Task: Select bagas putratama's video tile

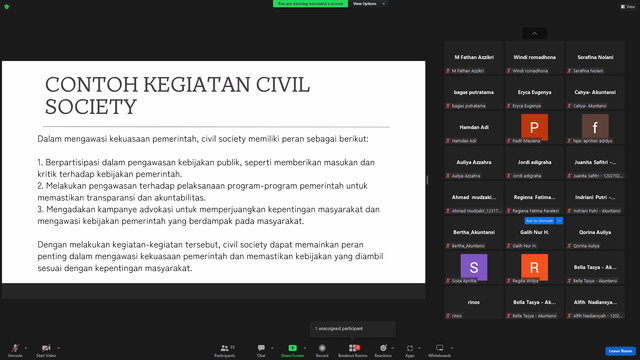Action: [474, 93]
